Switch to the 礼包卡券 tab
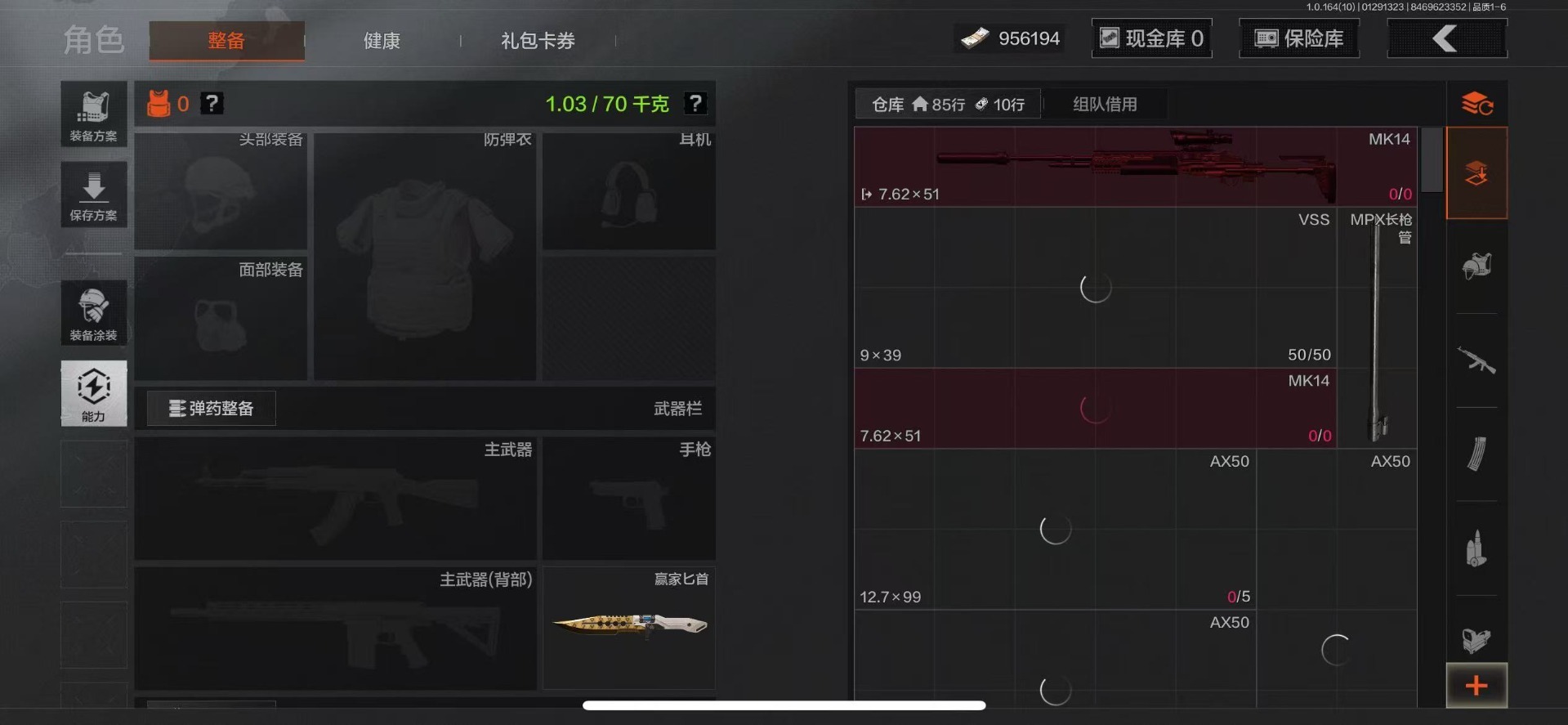1568x725 pixels. [538, 40]
